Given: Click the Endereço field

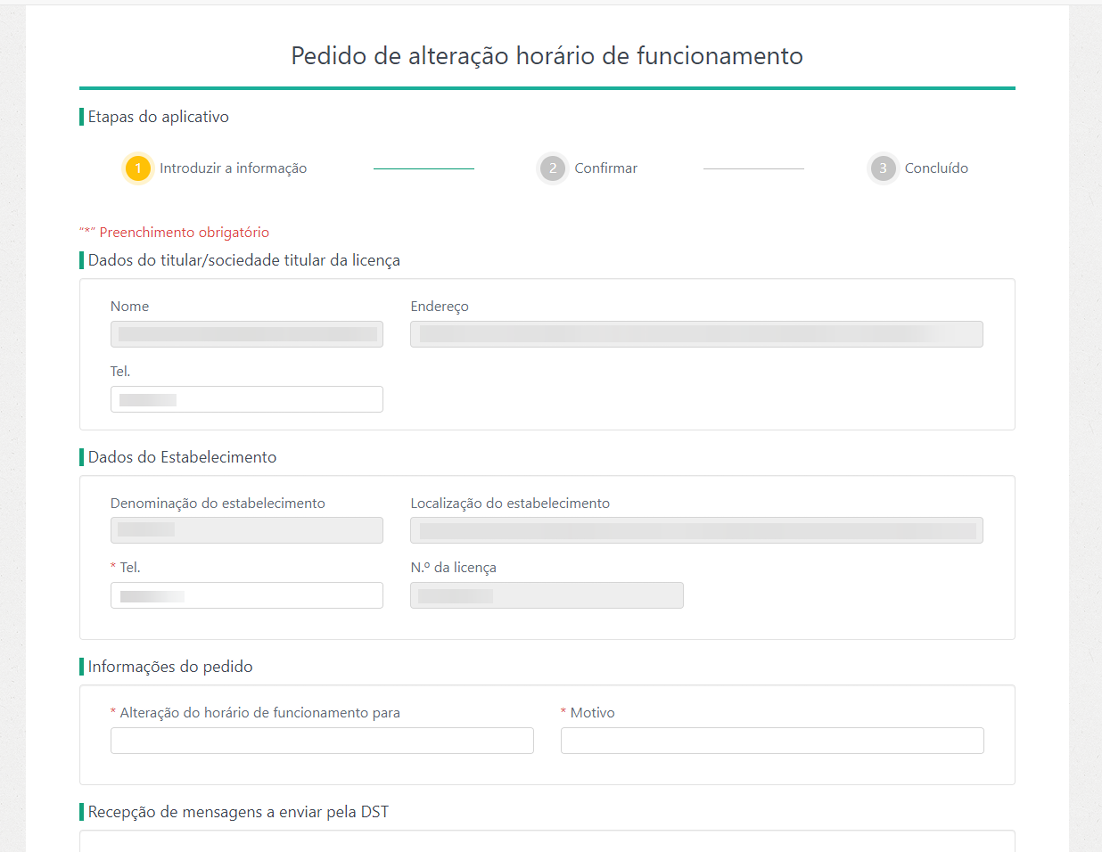Looking at the screenshot, I should pos(696,334).
